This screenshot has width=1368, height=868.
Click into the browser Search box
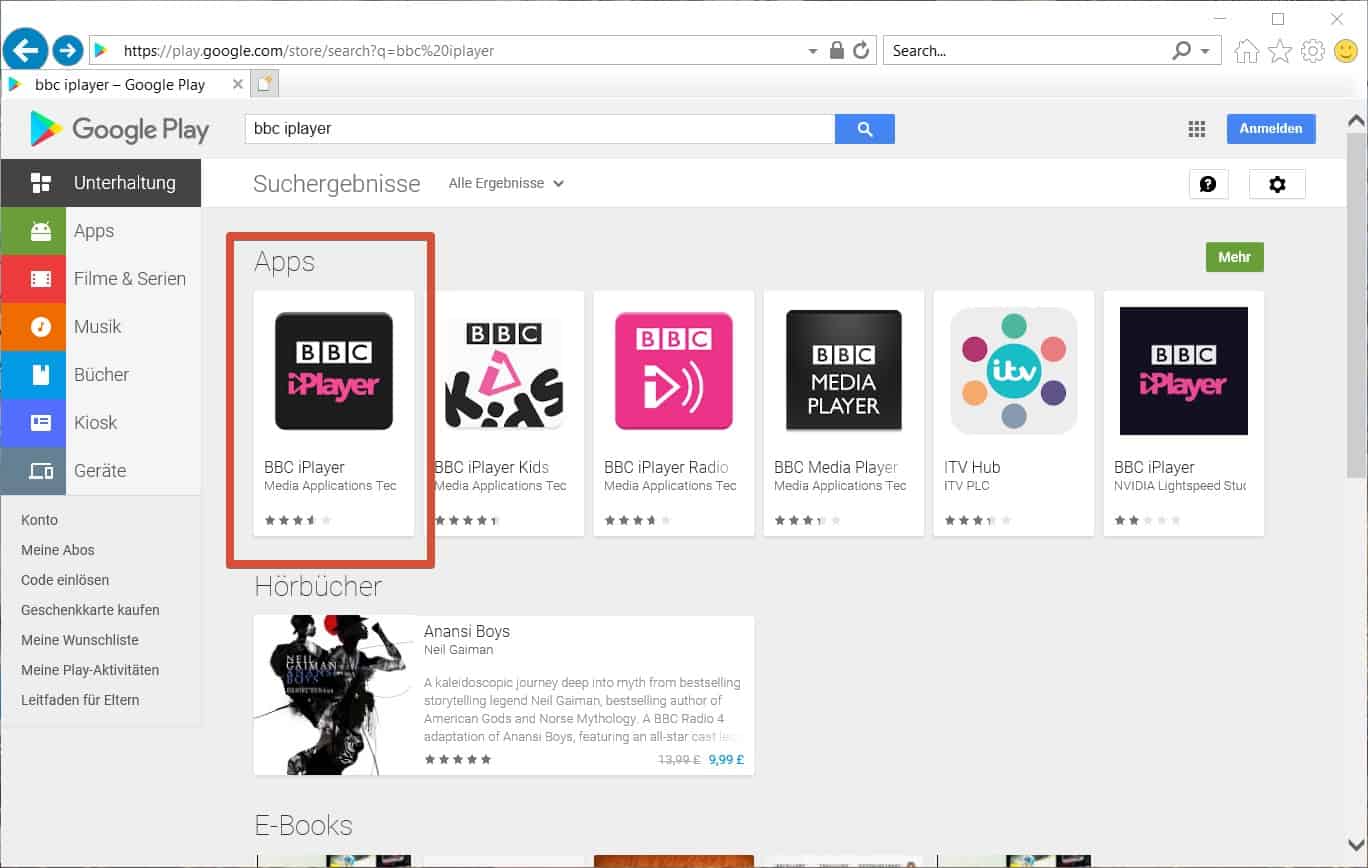point(1027,50)
